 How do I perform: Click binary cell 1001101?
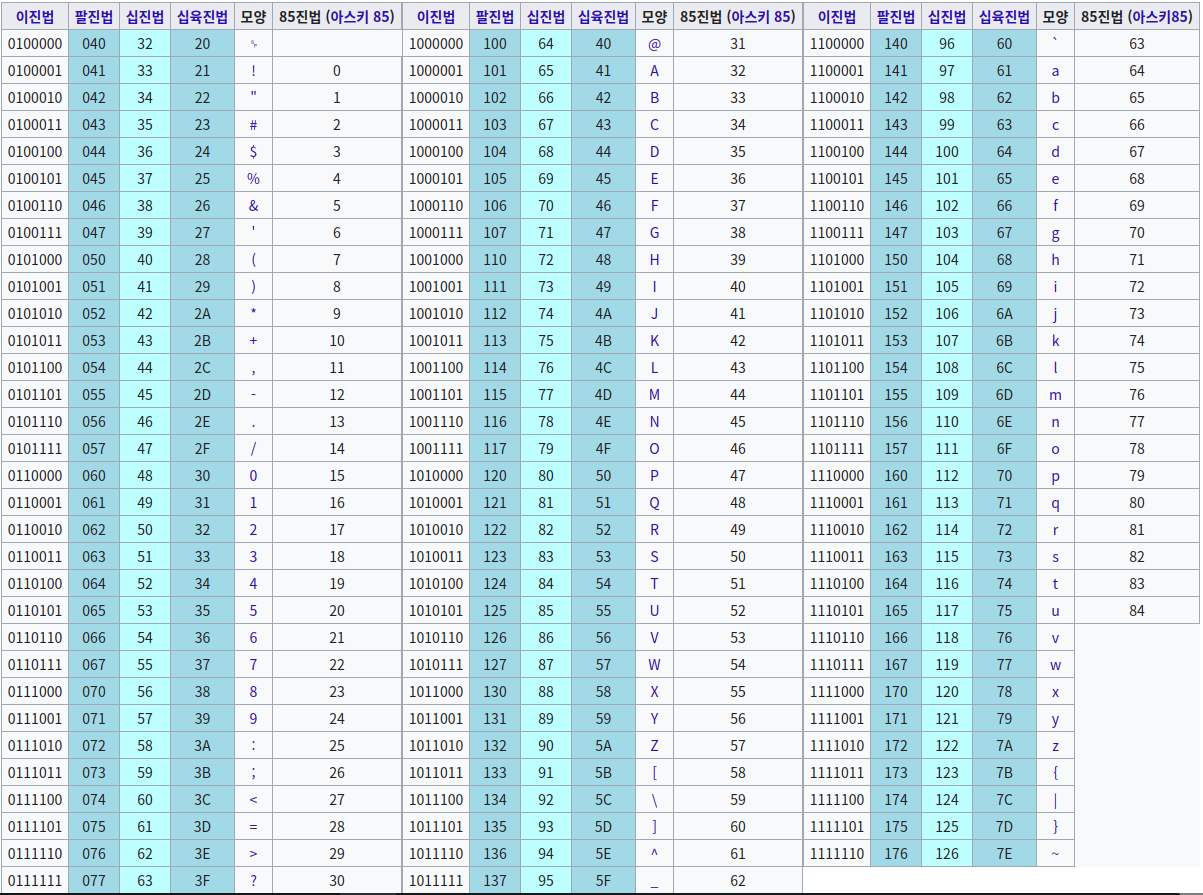436,395
